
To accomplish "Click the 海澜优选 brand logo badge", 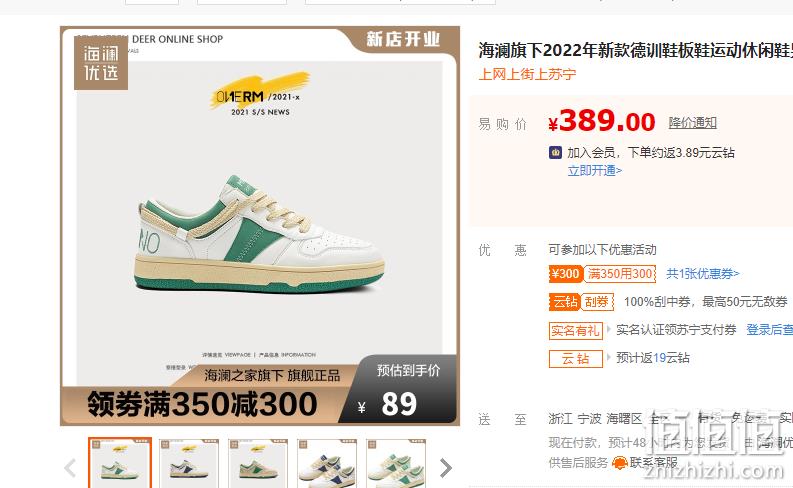I will click(101, 63).
